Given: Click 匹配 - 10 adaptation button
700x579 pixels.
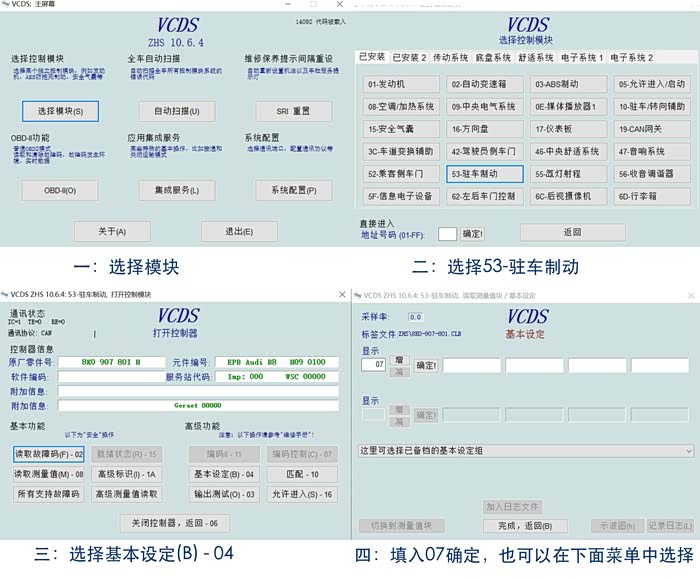Looking at the screenshot, I should [x=301, y=474].
